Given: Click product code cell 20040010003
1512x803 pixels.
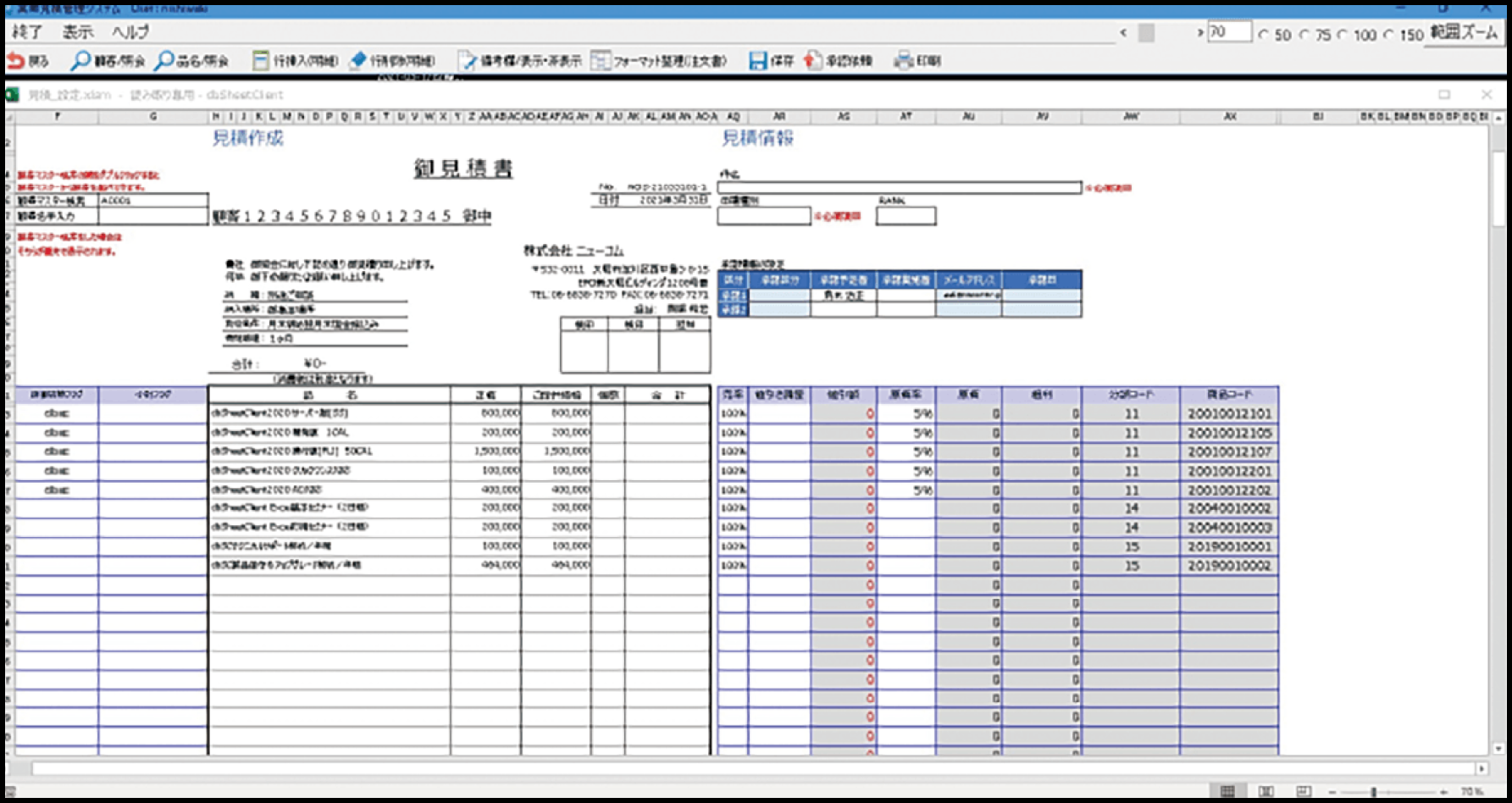Looking at the screenshot, I should coord(1229,528).
